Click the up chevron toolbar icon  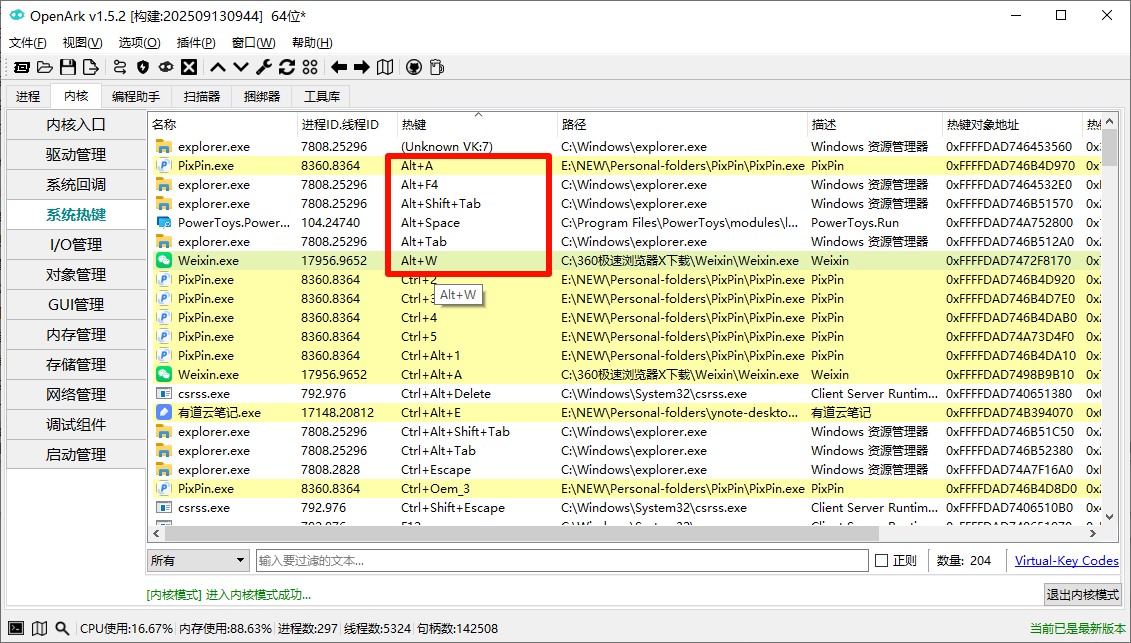[x=218, y=68]
